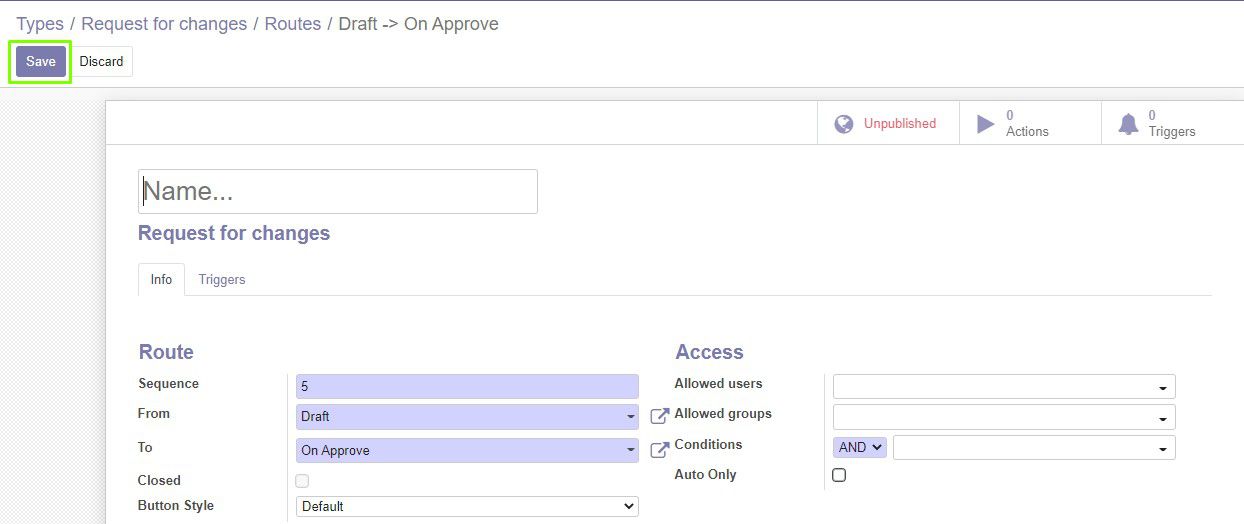Switch to the Triggers tab
This screenshot has width=1244, height=524.
222,279
